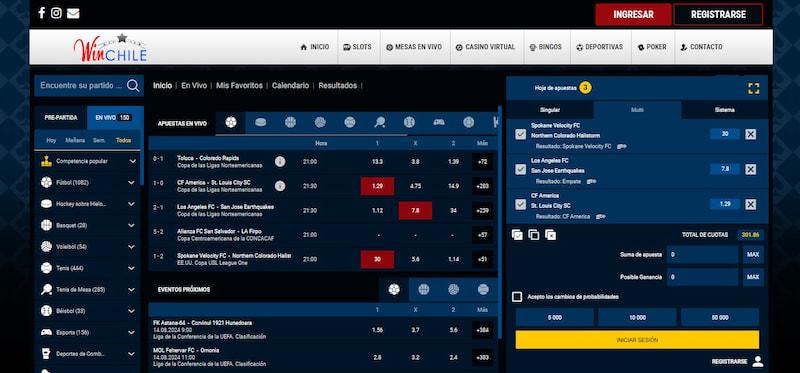This screenshot has height=373, width=800.
Task: Toggle odds 1.56 for FK Astana-64
Action: 377,330
